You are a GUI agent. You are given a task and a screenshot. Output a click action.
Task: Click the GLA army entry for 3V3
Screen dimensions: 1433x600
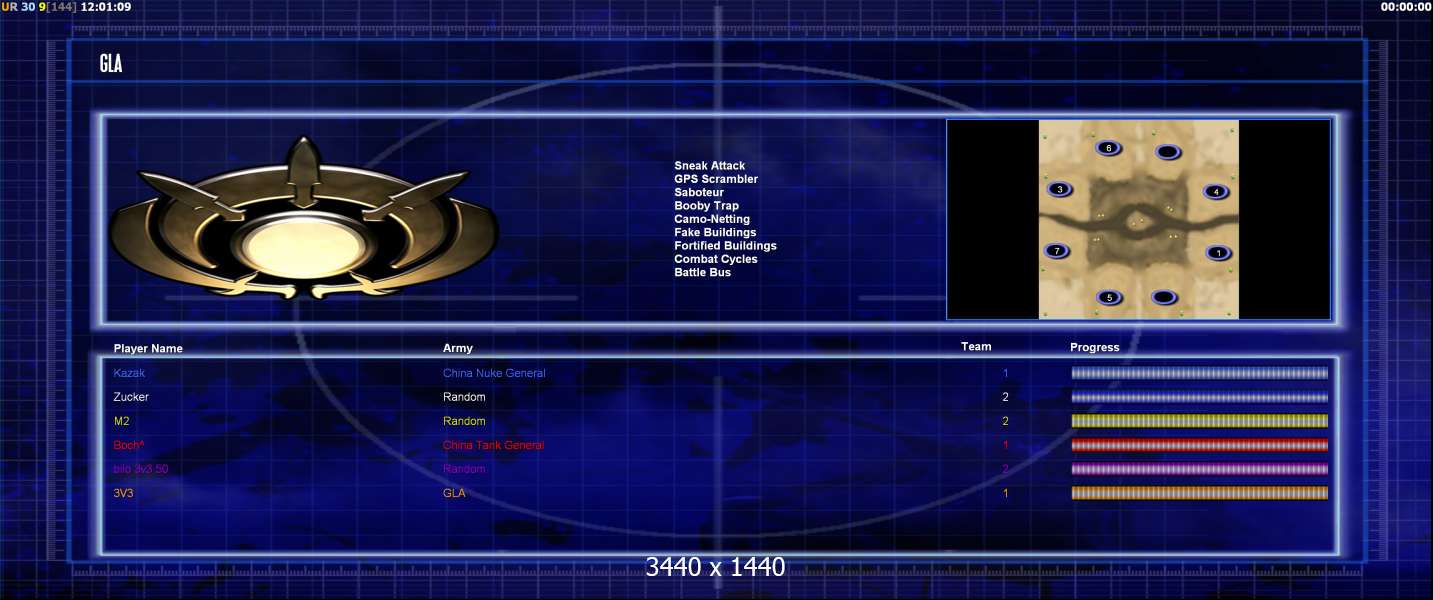[x=454, y=493]
